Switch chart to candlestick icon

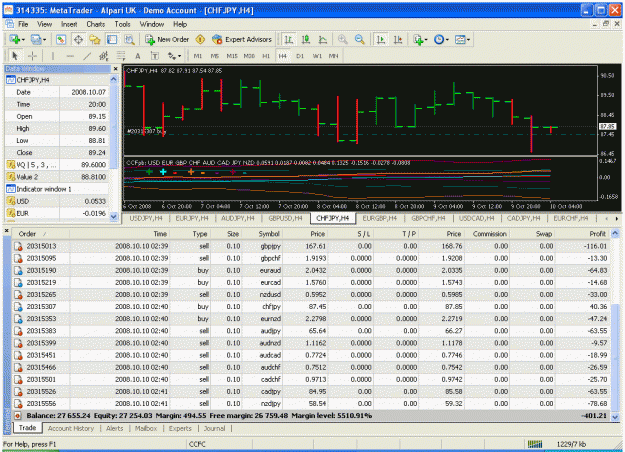coord(306,39)
